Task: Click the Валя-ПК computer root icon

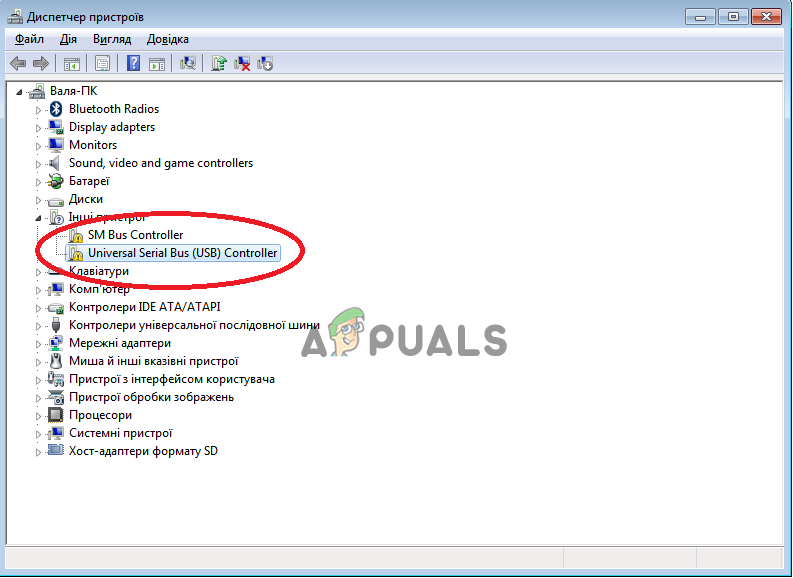Action: coord(36,91)
